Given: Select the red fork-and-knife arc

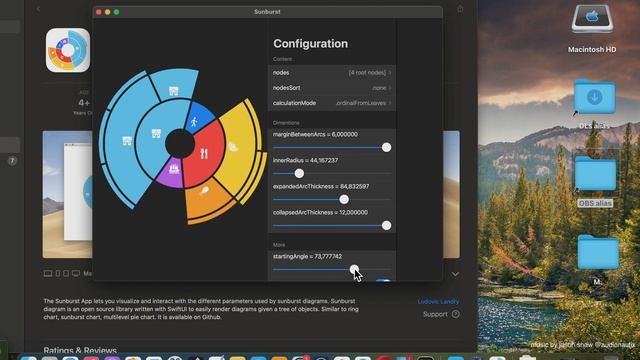Looking at the screenshot, I should [x=206, y=153].
